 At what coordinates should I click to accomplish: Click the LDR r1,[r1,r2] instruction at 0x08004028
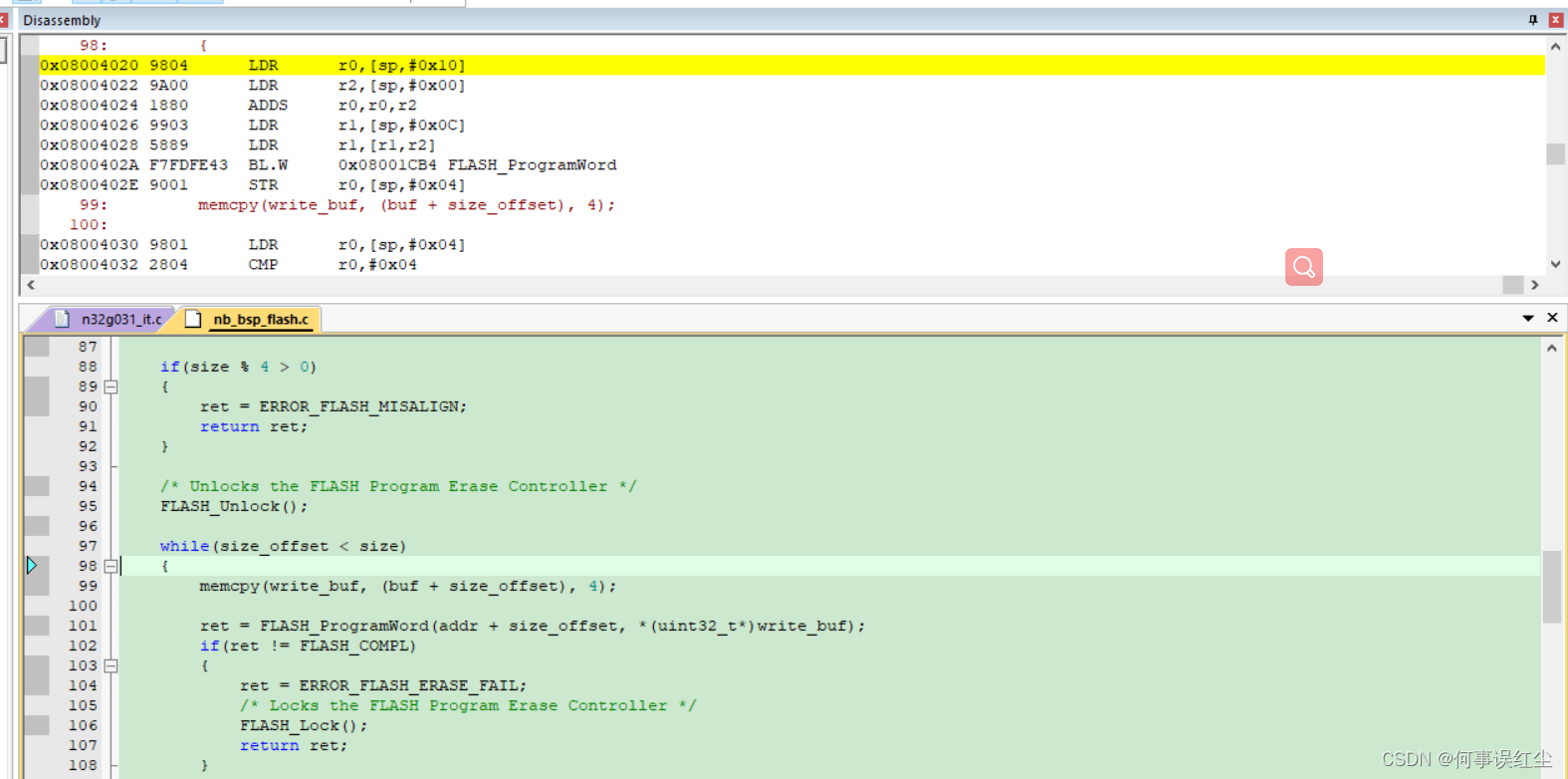(x=237, y=145)
